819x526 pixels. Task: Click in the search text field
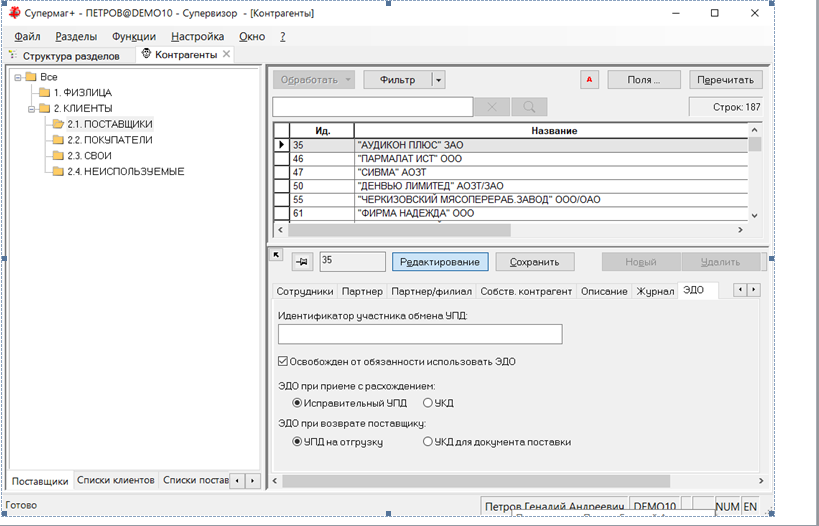tap(372, 107)
